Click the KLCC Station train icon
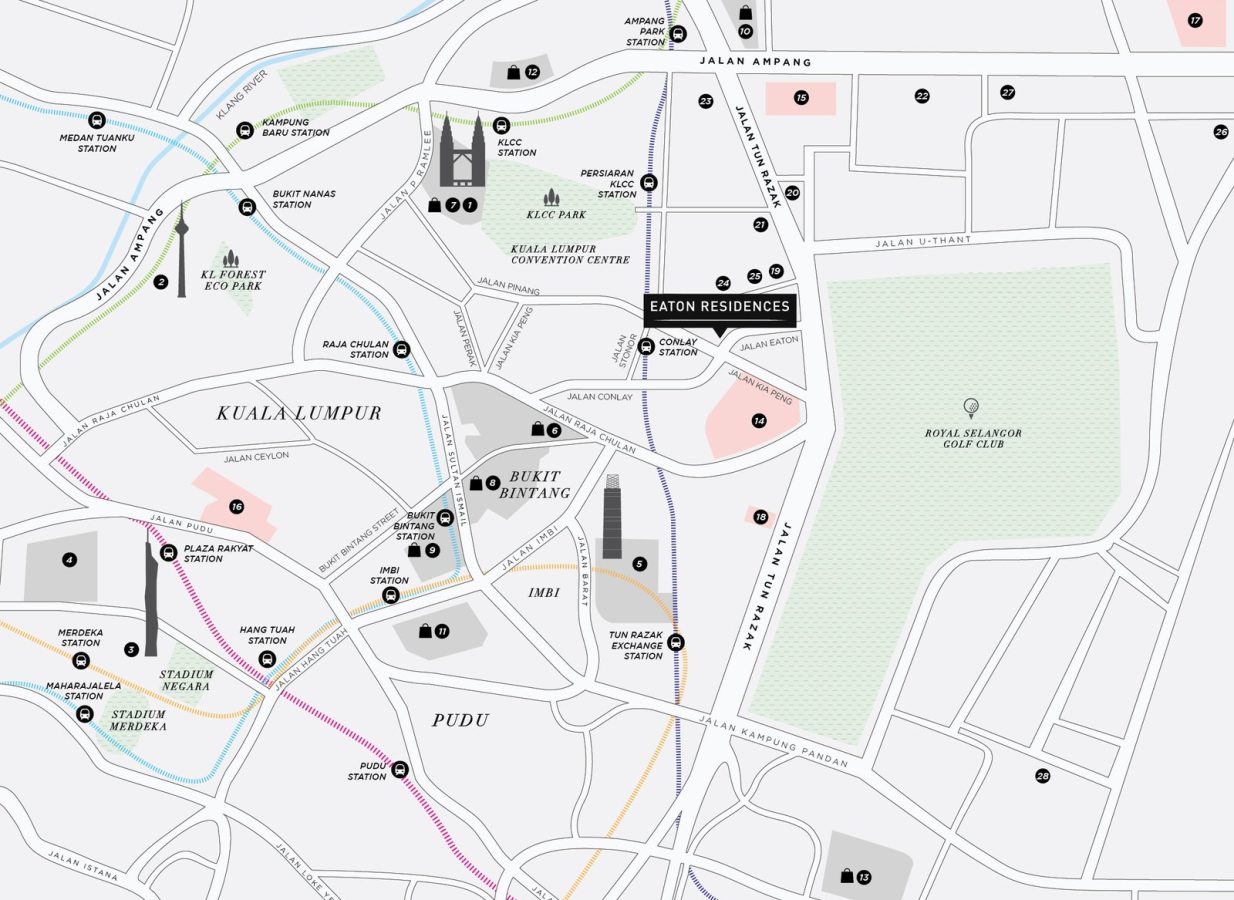The width and height of the screenshot is (1234, 900). pos(501,126)
